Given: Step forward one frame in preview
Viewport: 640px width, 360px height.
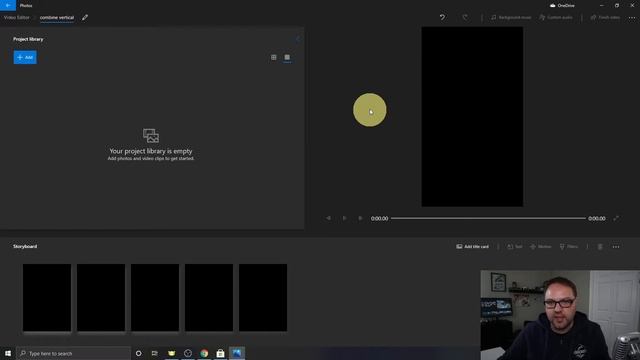Looking at the screenshot, I should [x=360, y=218].
